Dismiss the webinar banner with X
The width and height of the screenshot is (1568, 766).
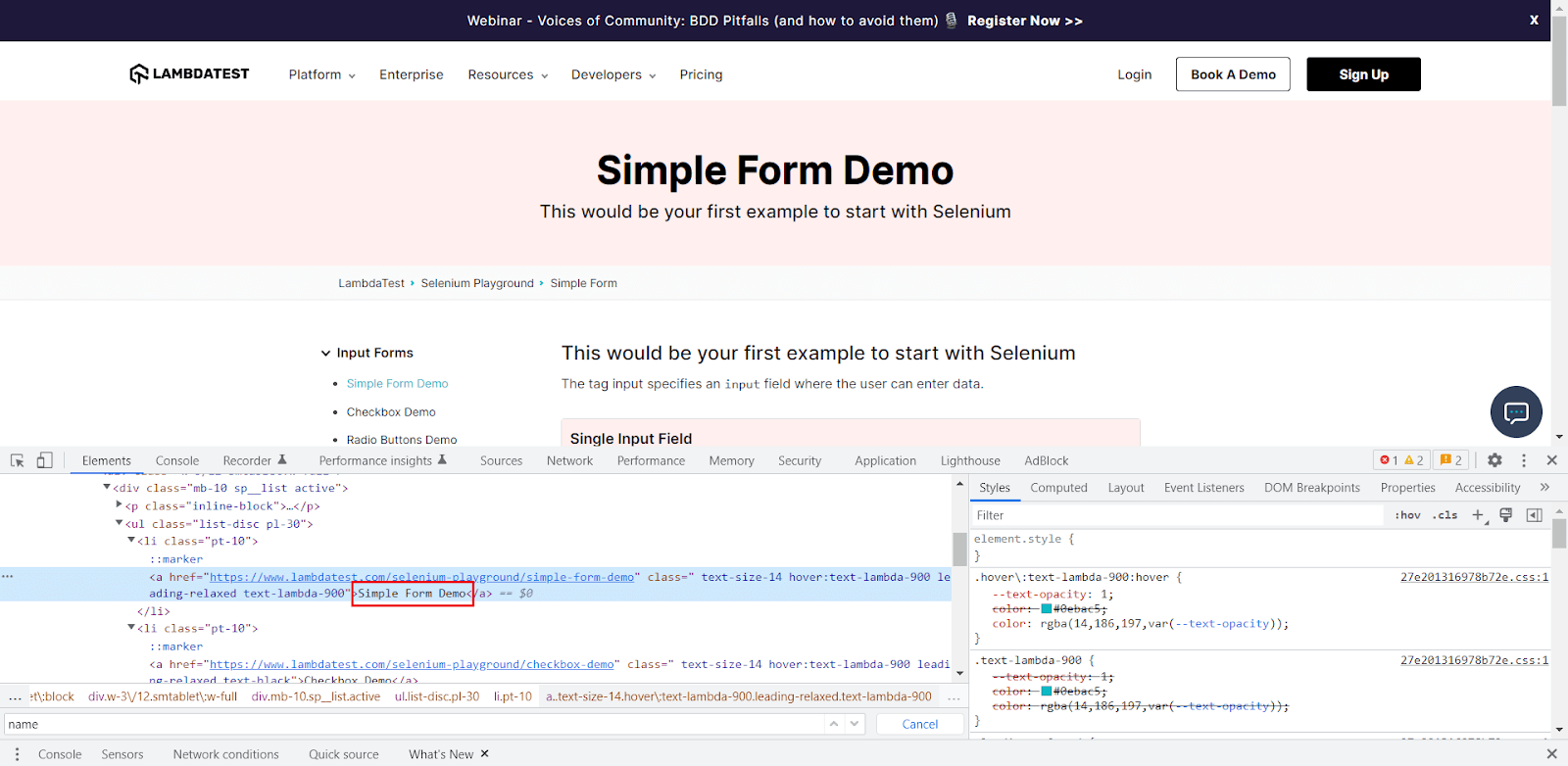click(1534, 20)
